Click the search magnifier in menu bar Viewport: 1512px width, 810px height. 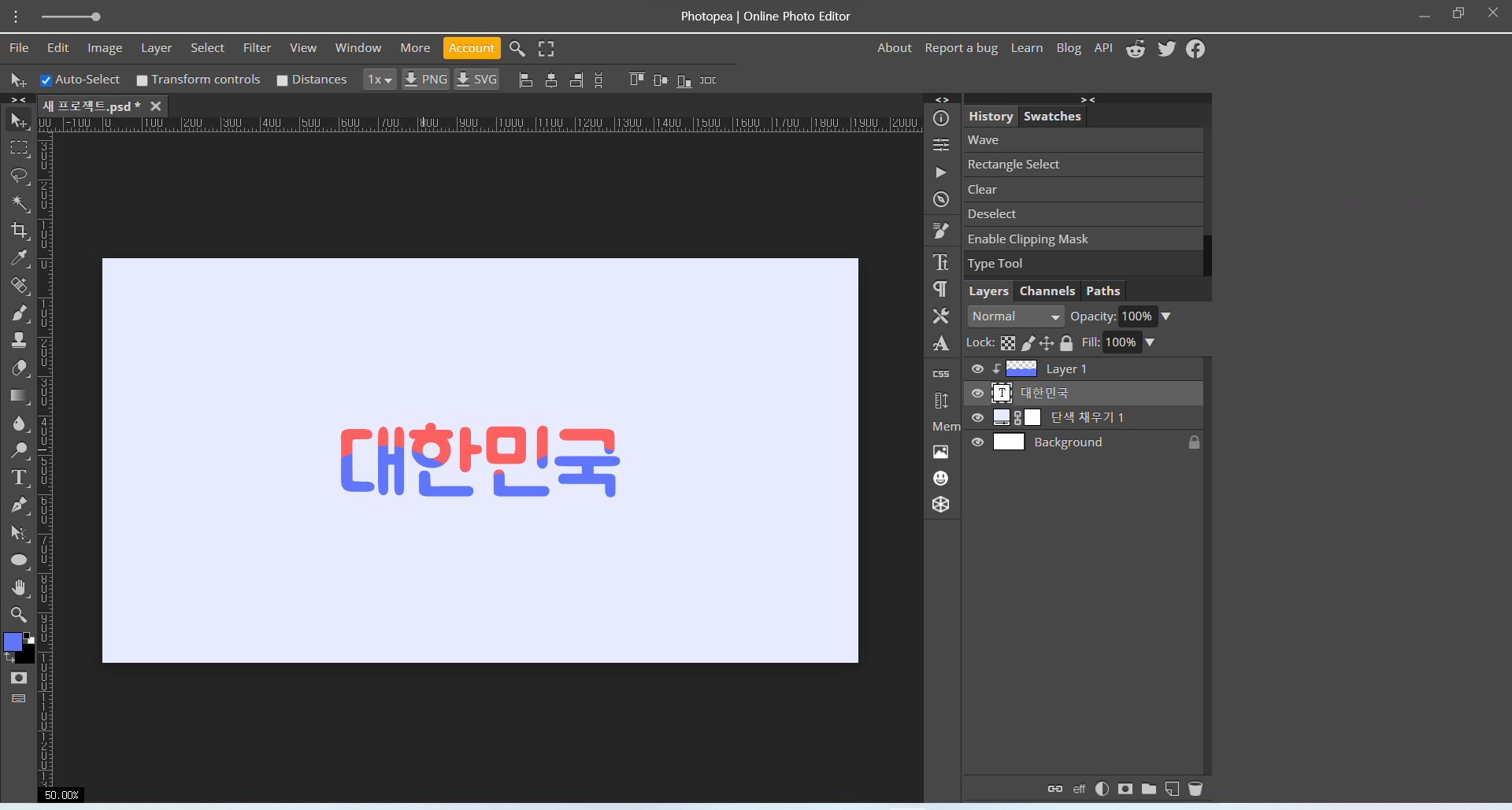517,49
